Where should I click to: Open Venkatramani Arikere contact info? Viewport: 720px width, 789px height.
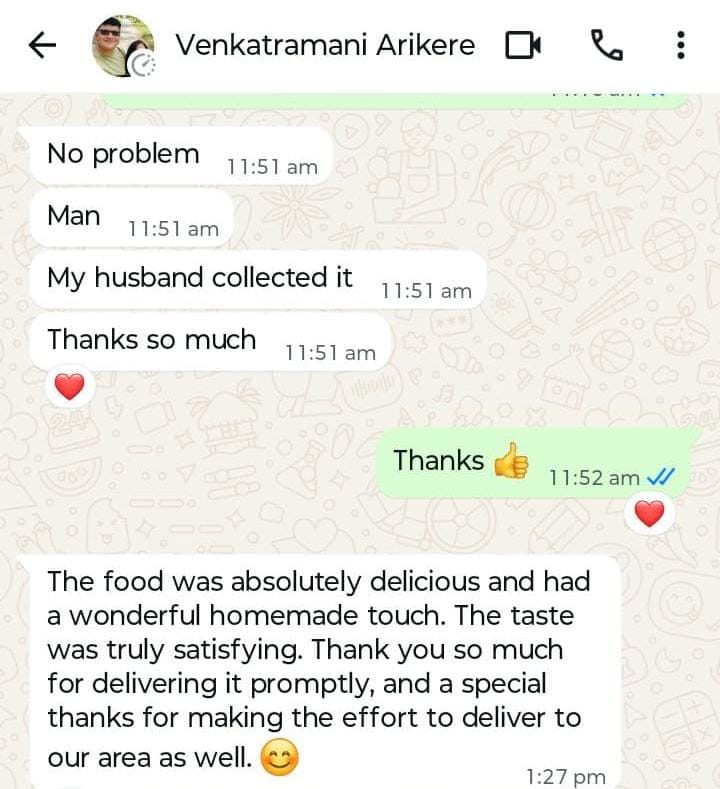point(325,45)
